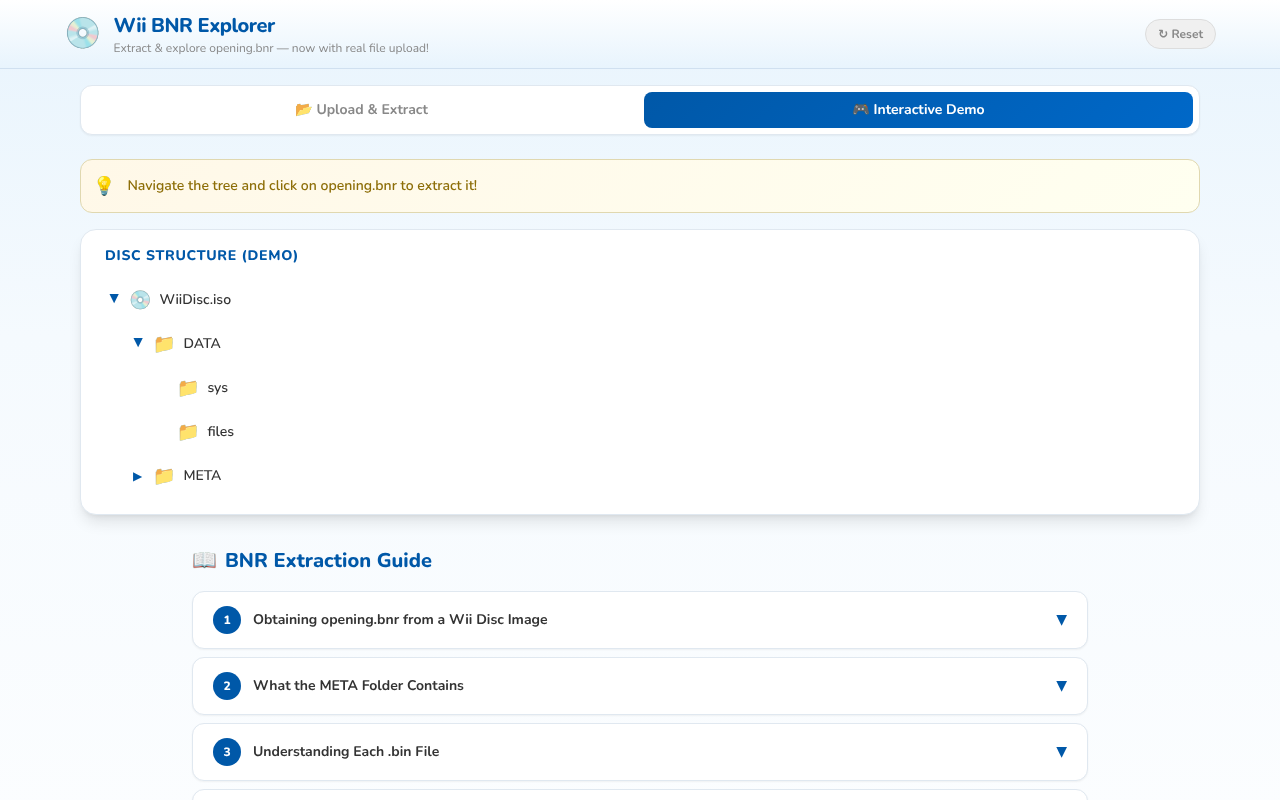Select the META folder label
This screenshot has width=1280, height=800.
(x=202, y=476)
